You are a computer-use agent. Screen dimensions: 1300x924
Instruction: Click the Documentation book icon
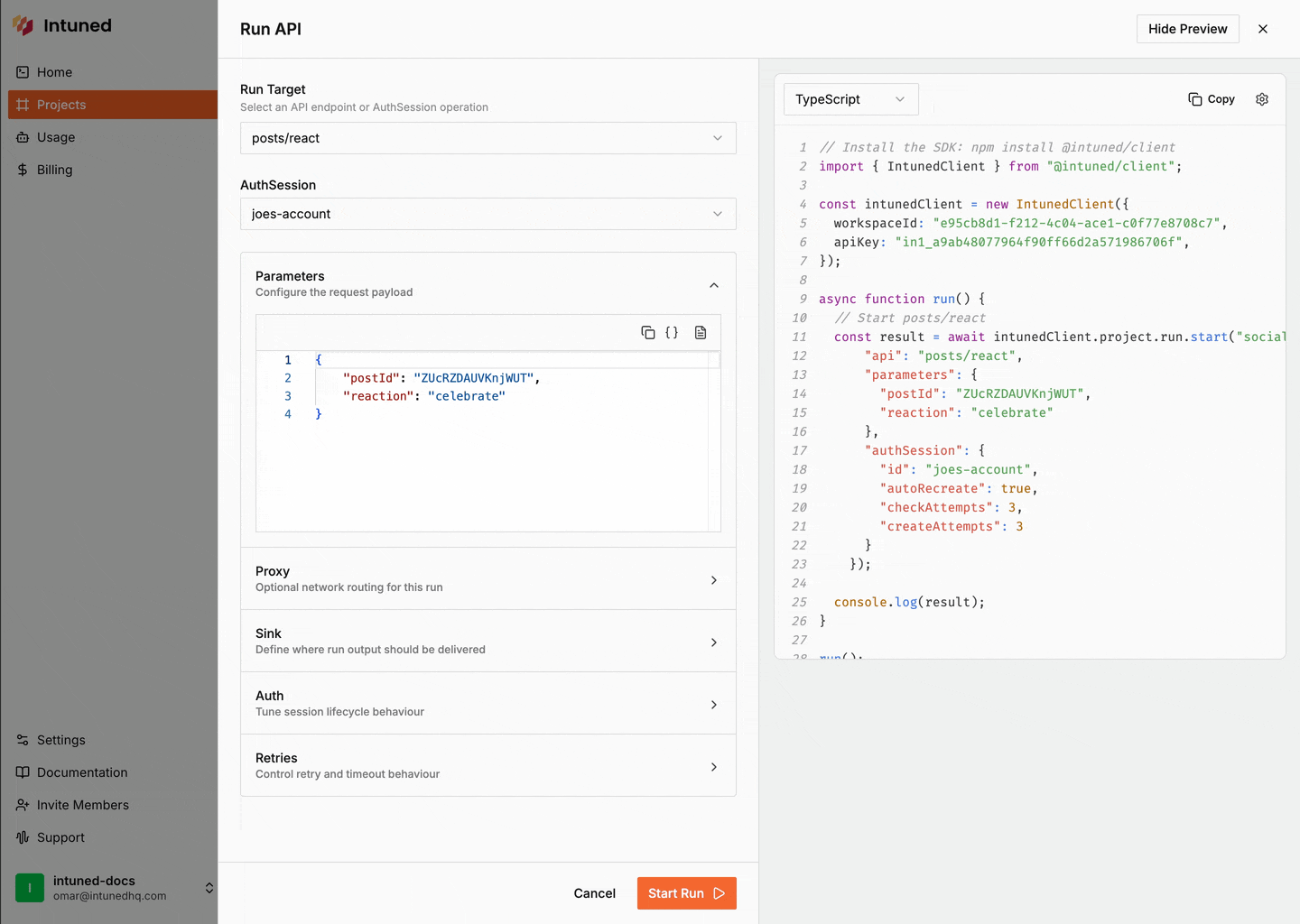(x=23, y=772)
